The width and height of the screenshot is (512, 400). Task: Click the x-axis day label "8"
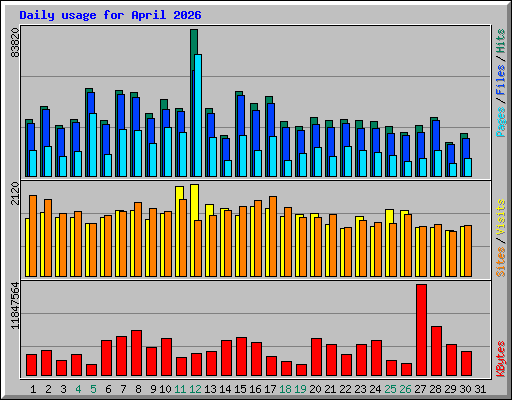click(138, 389)
